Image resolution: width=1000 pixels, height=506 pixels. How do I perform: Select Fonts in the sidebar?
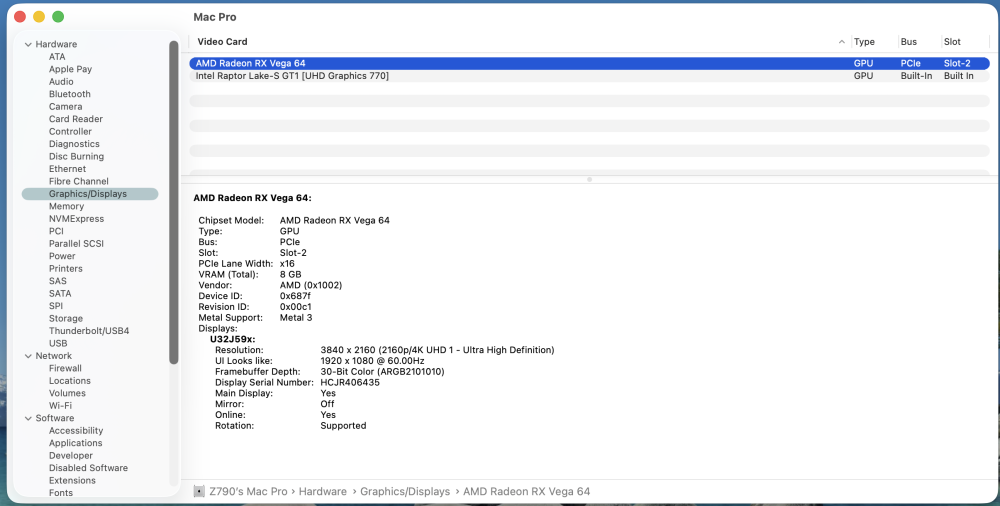tap(61, 493)
